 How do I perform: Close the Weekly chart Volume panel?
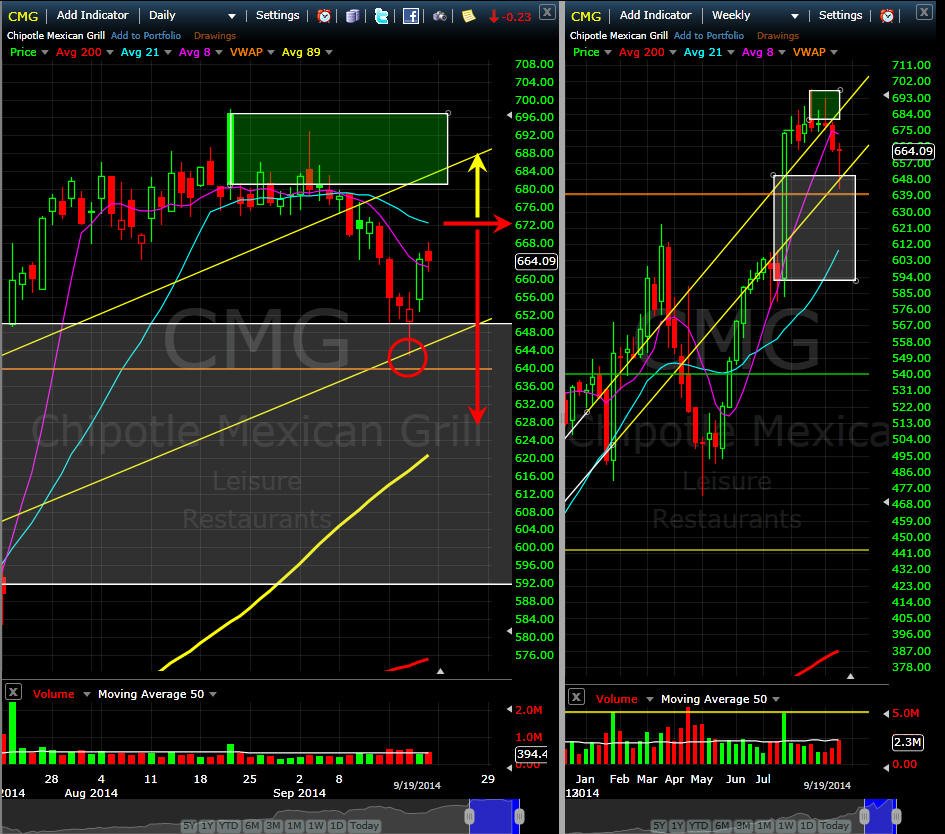pyautogui.click(x=576, y=697)
